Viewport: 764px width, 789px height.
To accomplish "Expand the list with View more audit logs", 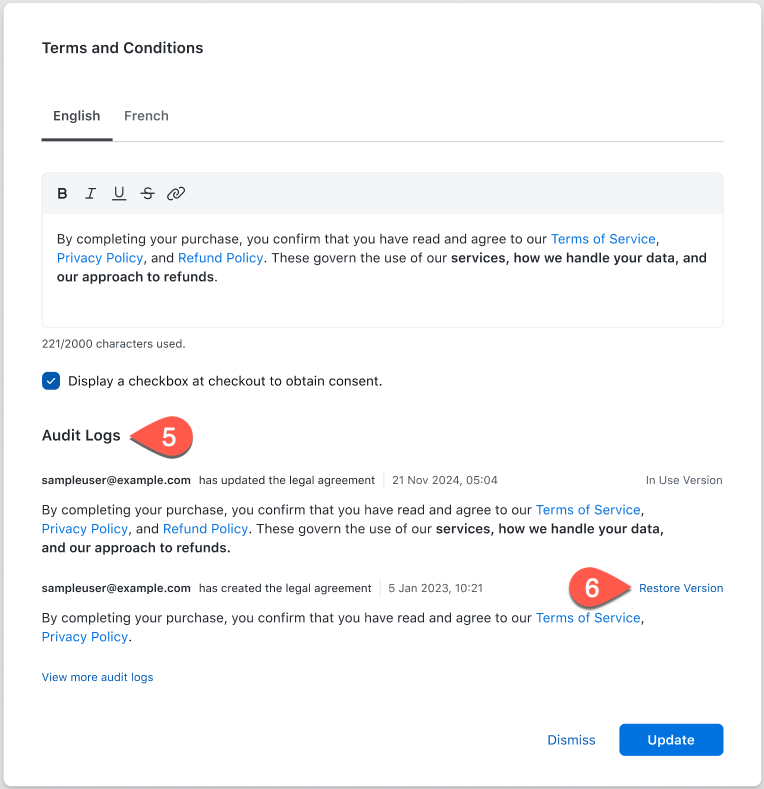I will [97, 677].
